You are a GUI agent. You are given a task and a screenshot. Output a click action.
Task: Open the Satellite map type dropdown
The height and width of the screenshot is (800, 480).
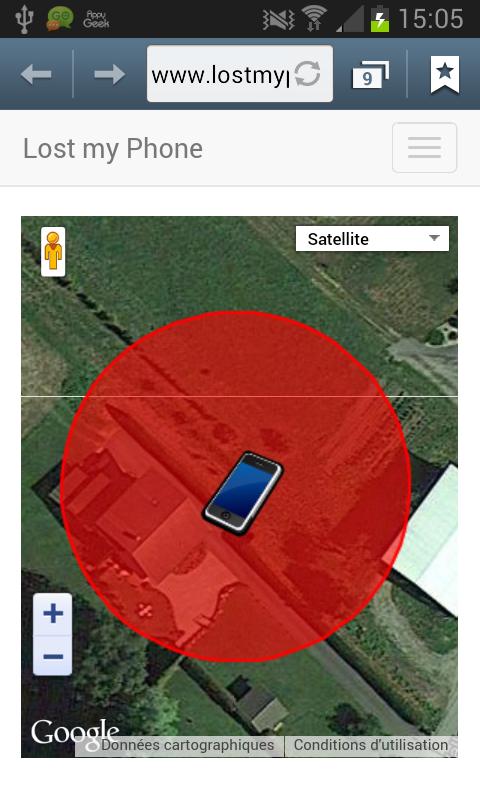372,239
